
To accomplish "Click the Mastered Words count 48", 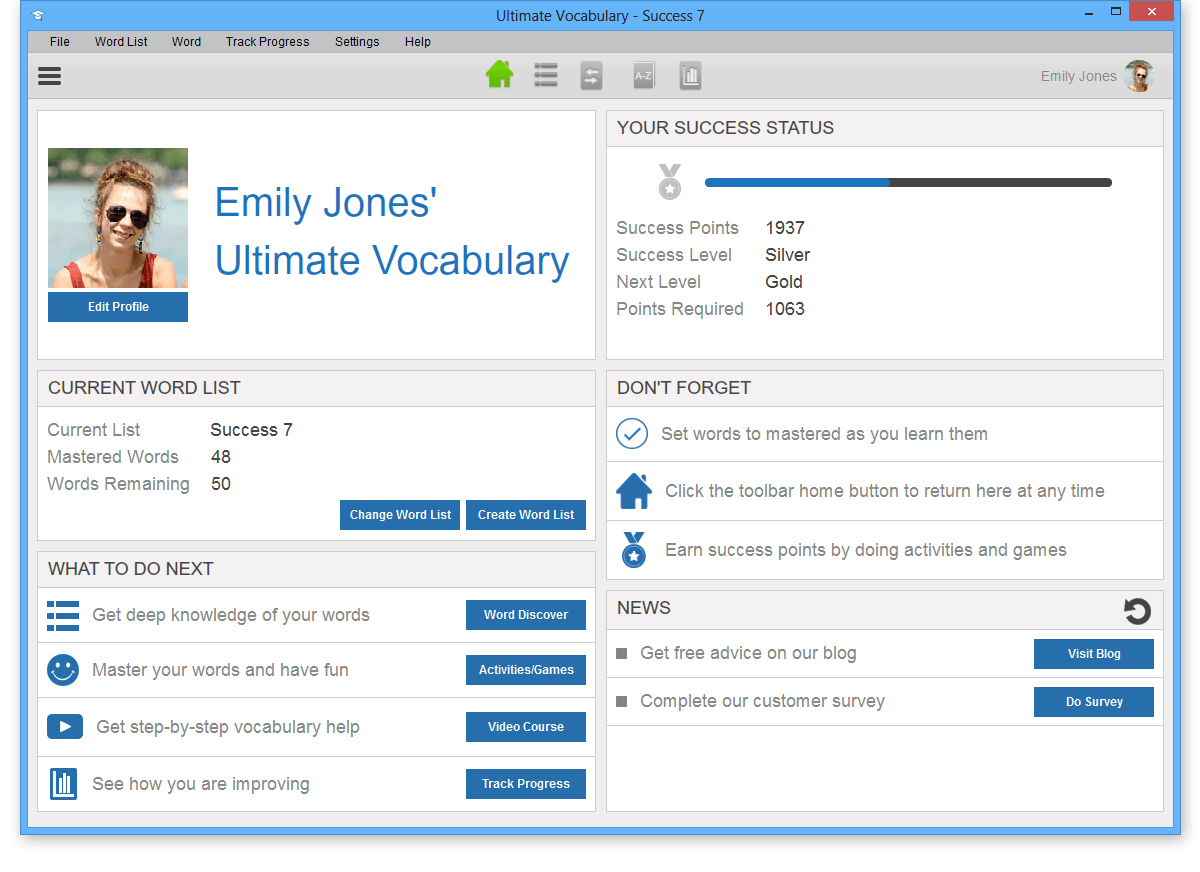I will click(x=221, y=457).
